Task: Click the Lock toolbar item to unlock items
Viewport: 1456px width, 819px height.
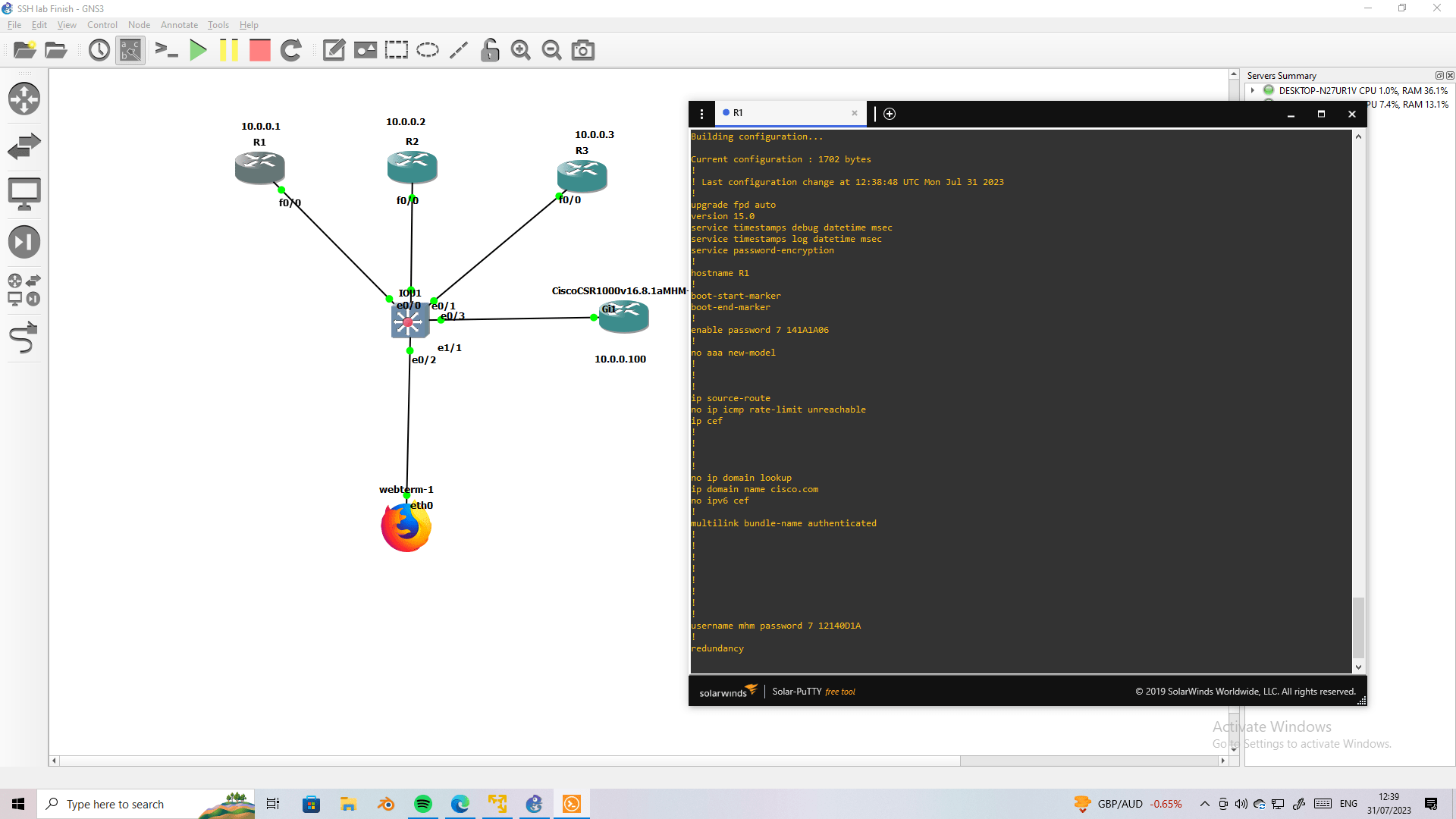Action: click(x=489, y=50)
